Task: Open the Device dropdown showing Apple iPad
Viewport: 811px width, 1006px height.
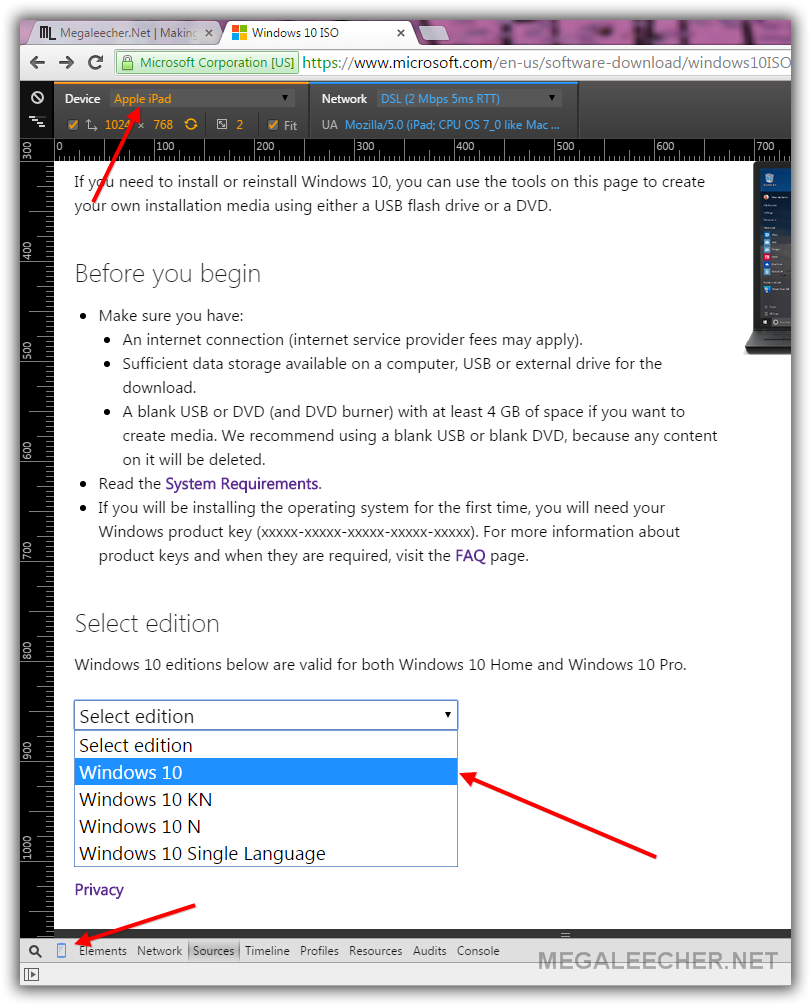Action: (201, 99)
